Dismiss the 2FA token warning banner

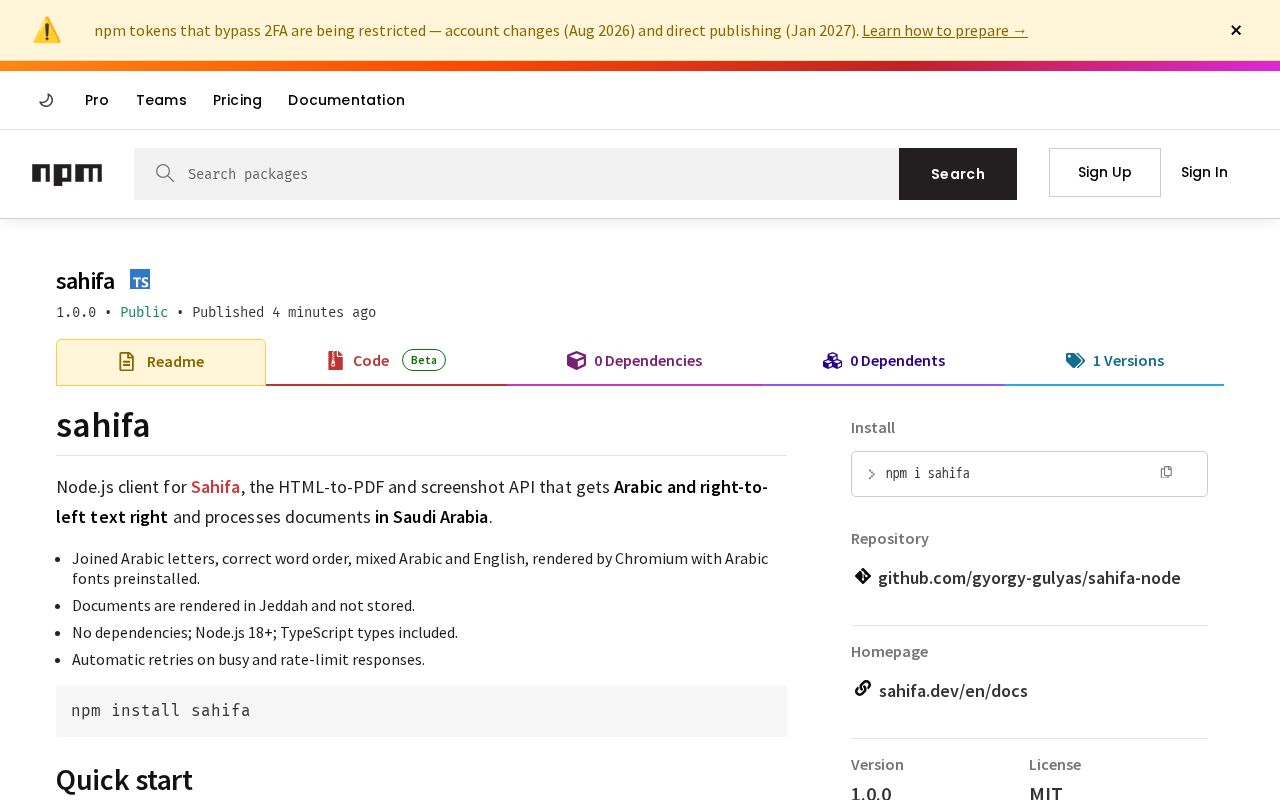1236,30
